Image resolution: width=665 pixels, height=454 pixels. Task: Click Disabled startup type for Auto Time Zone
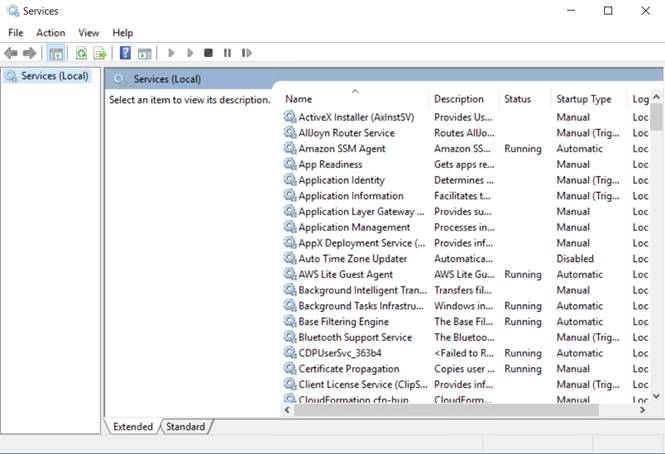pos(575,258)
